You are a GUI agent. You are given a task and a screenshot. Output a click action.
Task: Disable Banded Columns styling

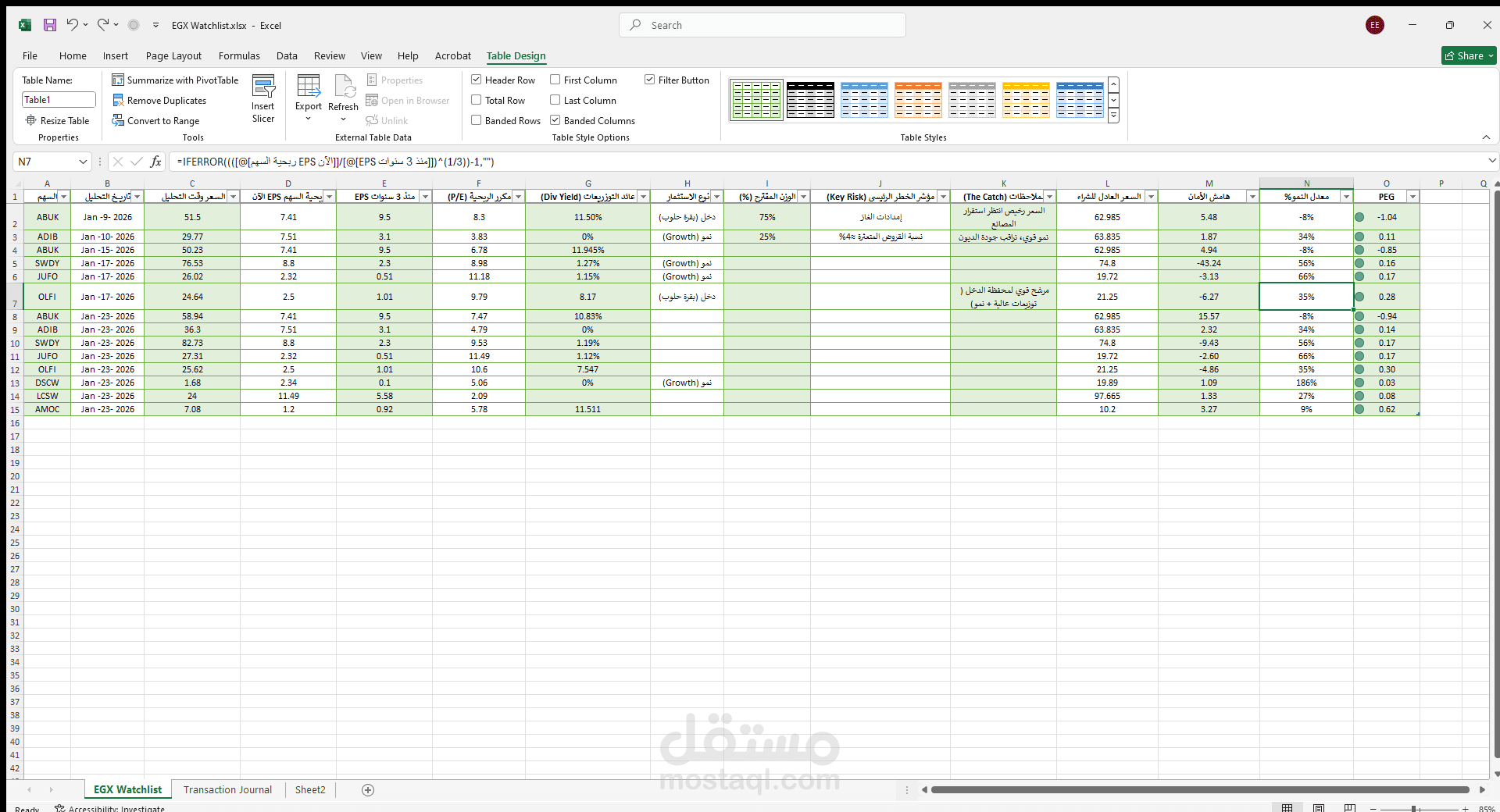[555, 120]
